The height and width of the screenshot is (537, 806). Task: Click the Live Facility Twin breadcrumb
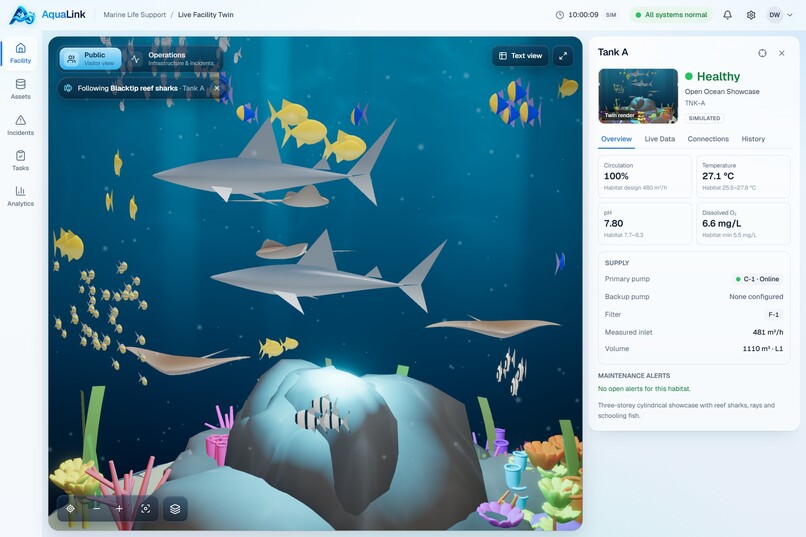click(x=206, y=15)
